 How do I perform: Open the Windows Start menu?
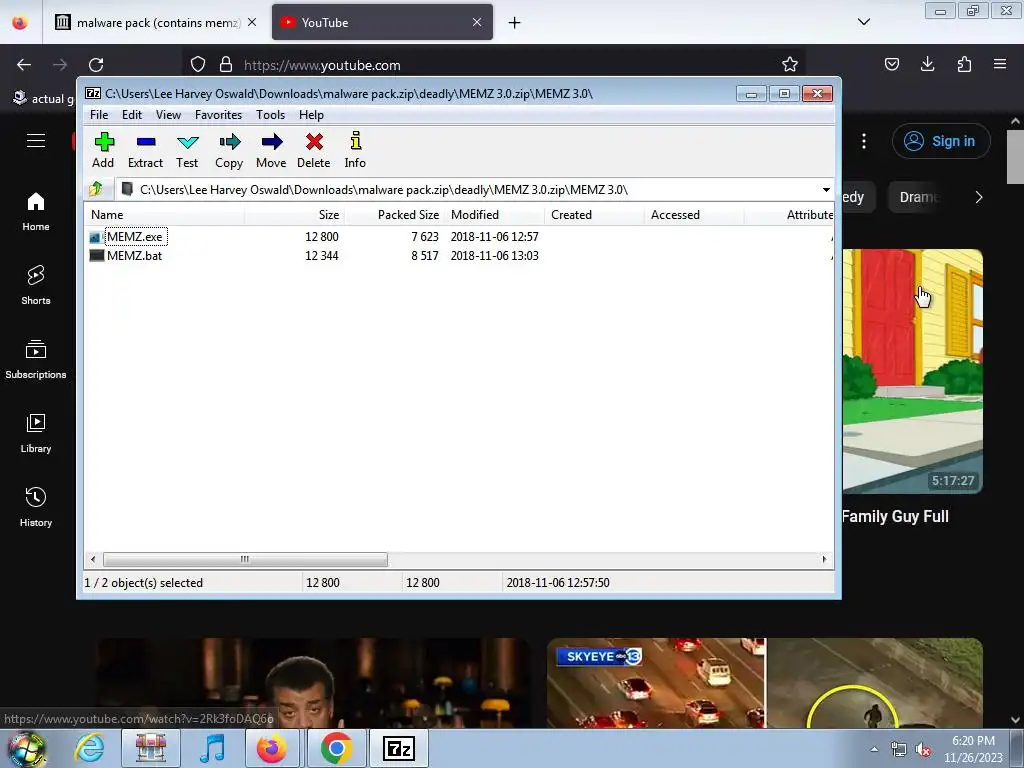27,748
